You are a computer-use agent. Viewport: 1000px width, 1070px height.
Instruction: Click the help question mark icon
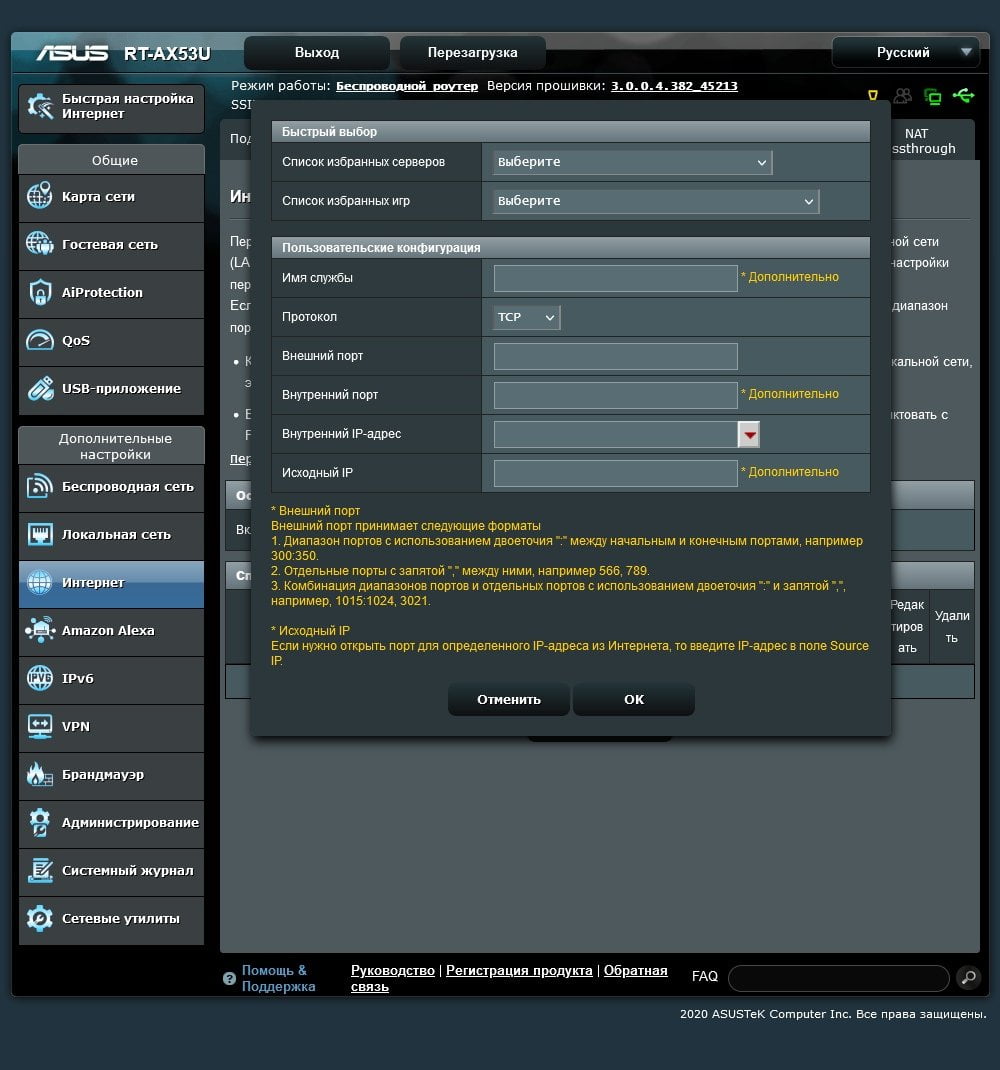(x=229, y=978)
